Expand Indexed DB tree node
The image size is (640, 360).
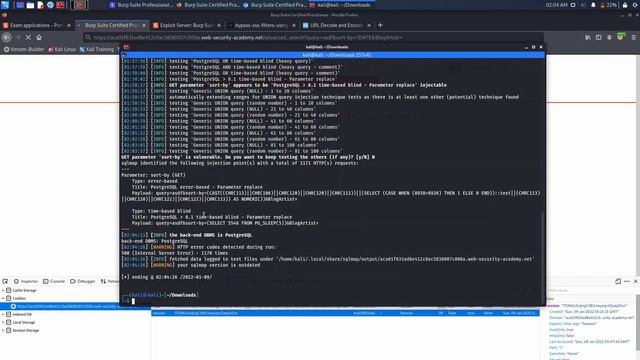(3, 314)
